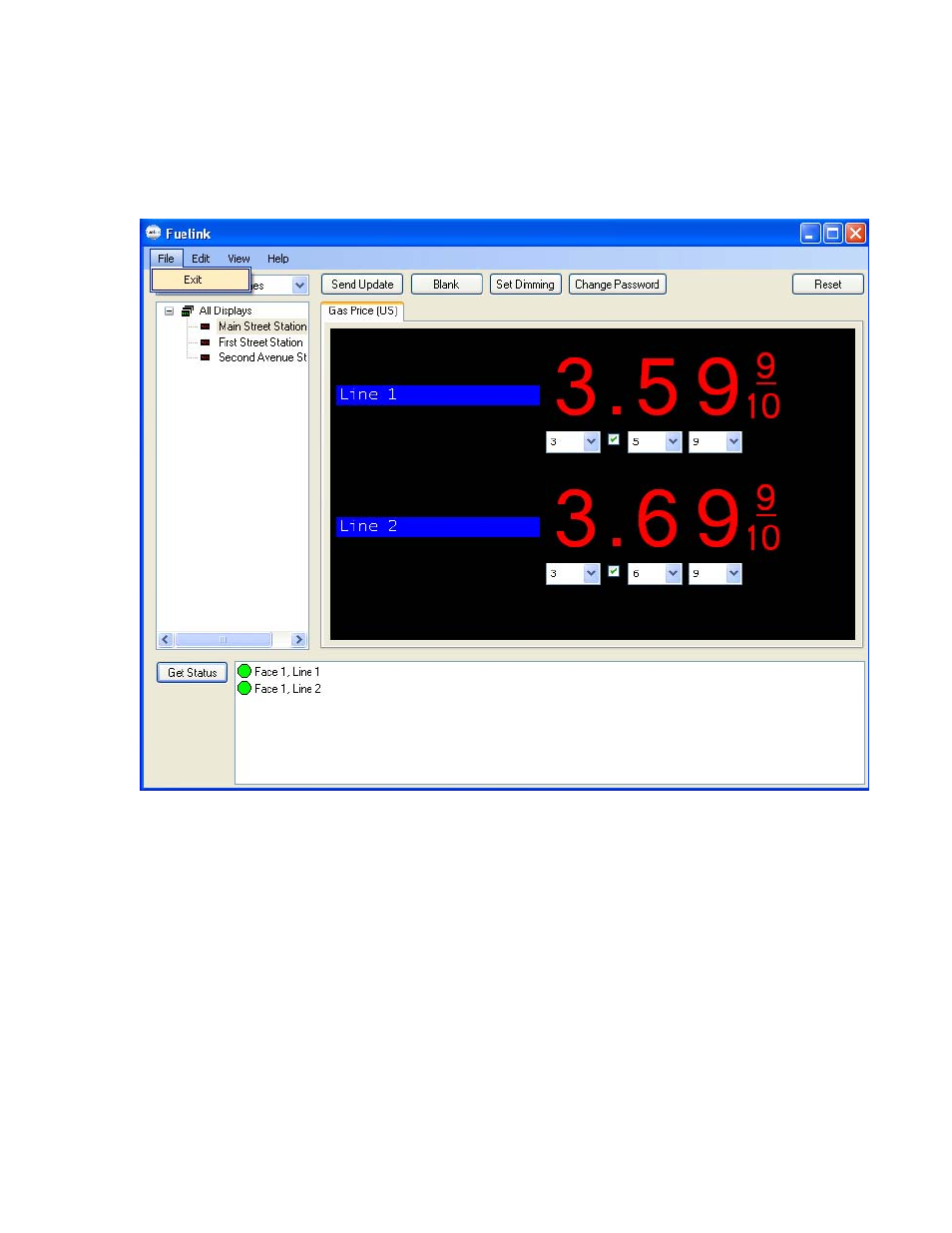Click the Fuelink application icon in title bar

pyautogui.click(x=153, y=233)
